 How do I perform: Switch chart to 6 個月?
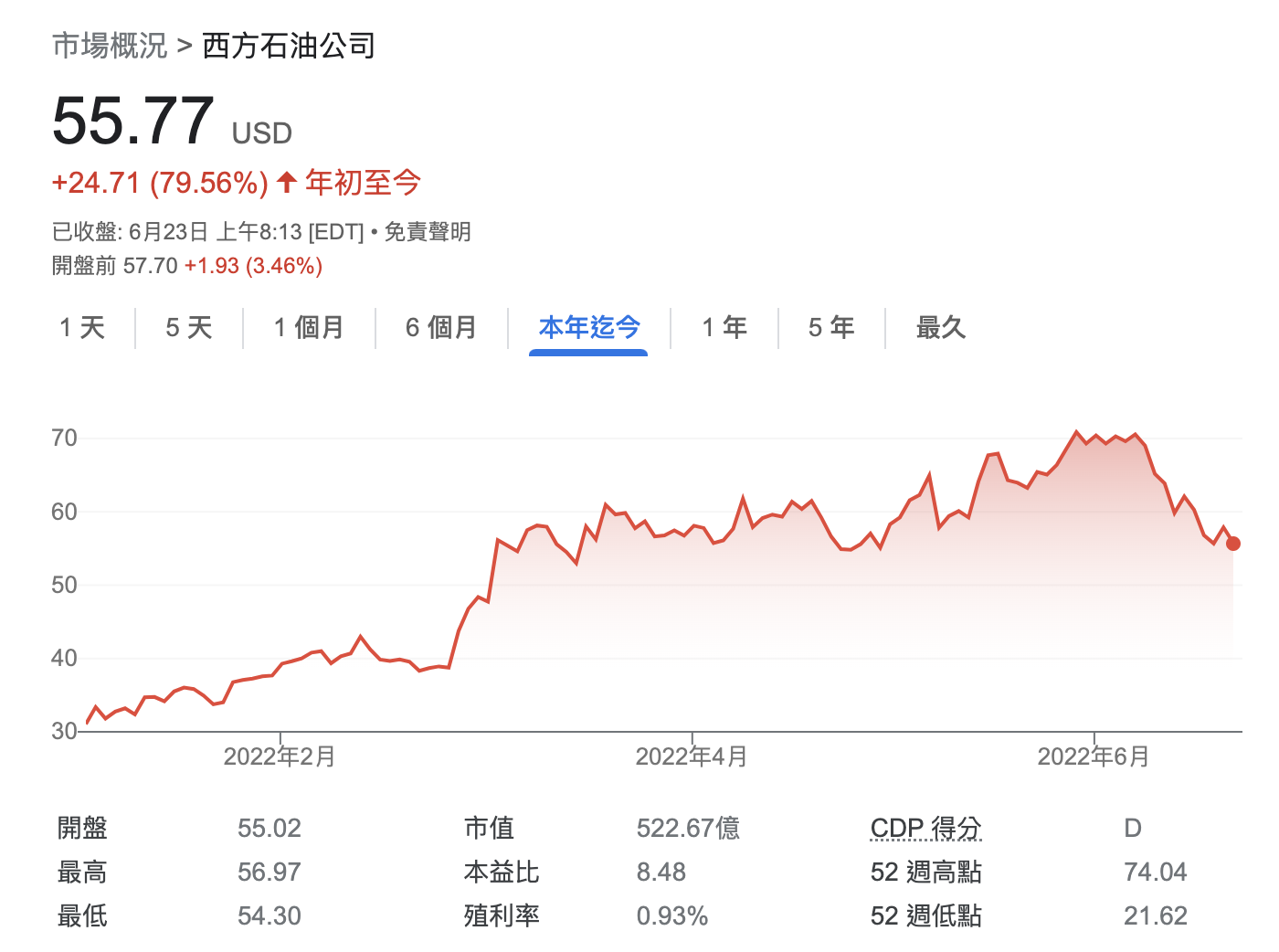(441, 327)
